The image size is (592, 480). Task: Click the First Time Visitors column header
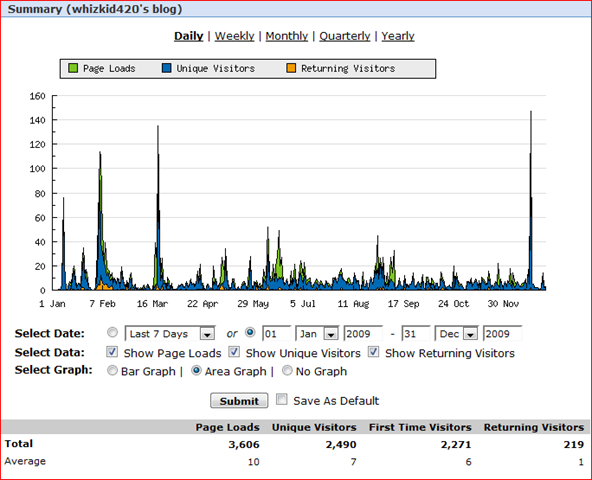(420, 427)
